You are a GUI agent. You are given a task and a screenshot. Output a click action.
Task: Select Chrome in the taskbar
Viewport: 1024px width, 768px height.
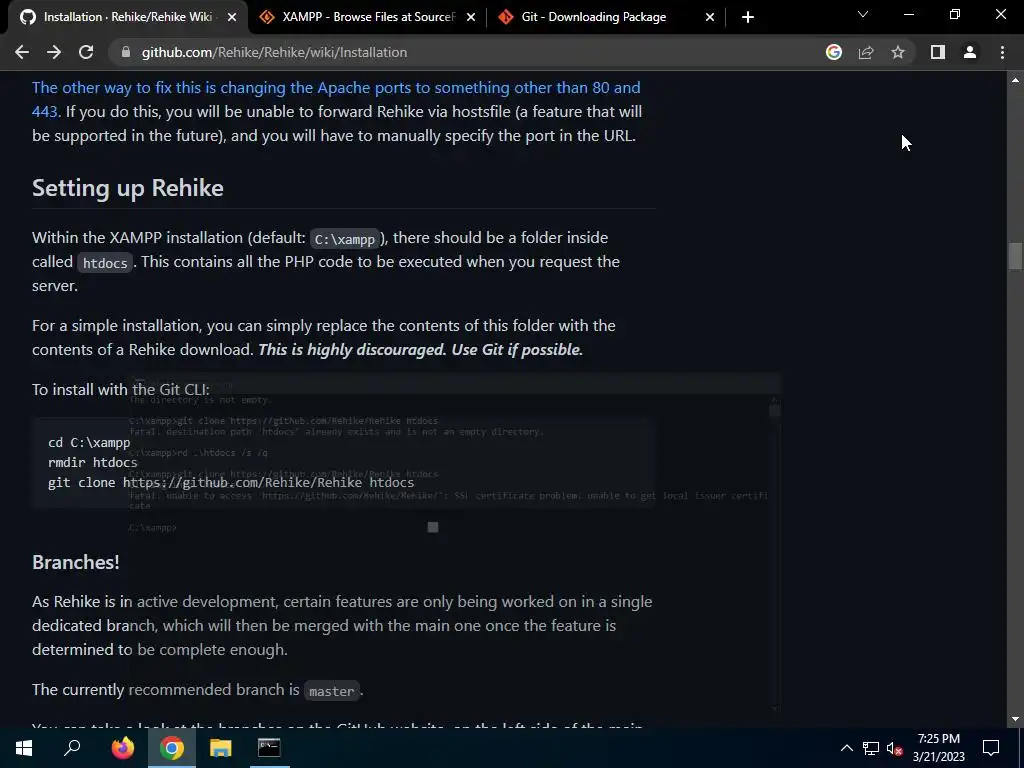point(172,748)
